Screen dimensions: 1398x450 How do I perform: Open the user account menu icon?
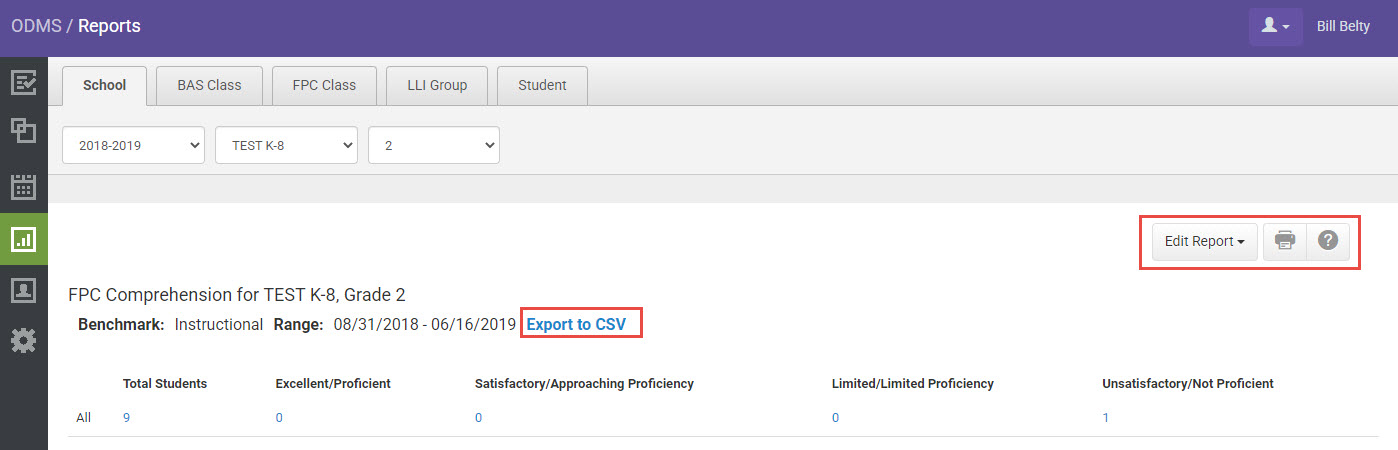point(1275,26)
